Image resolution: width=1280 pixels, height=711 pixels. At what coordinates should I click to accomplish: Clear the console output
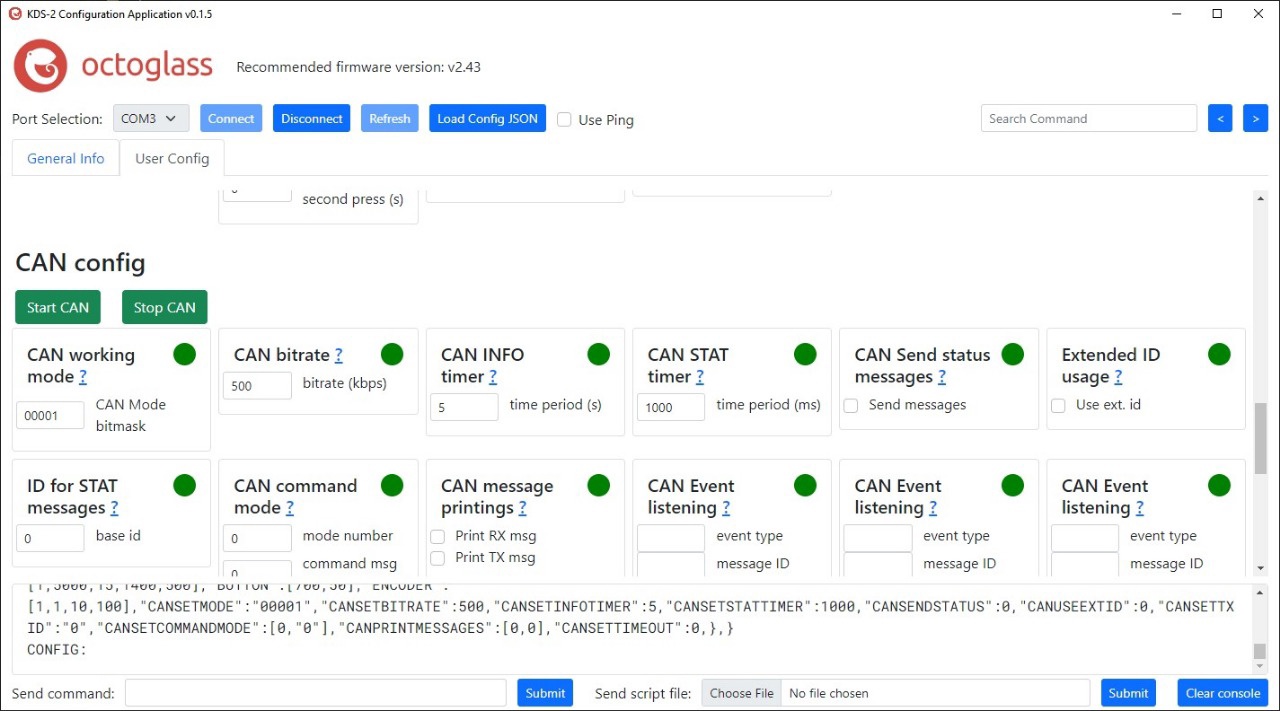1223,693
